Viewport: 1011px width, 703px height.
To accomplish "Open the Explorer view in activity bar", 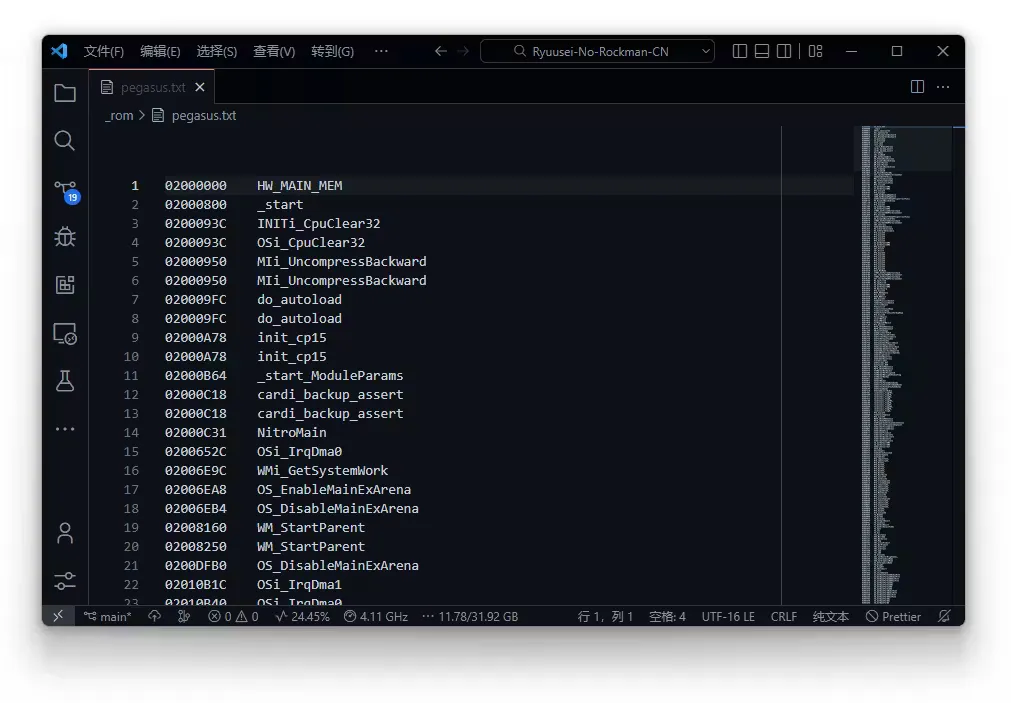I will 65,93.
